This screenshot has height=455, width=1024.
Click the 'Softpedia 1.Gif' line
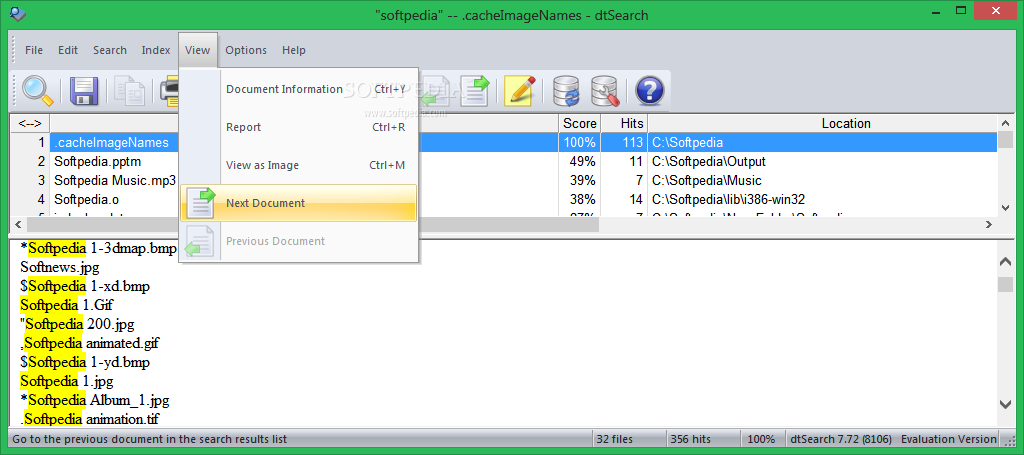pos(67,305)
